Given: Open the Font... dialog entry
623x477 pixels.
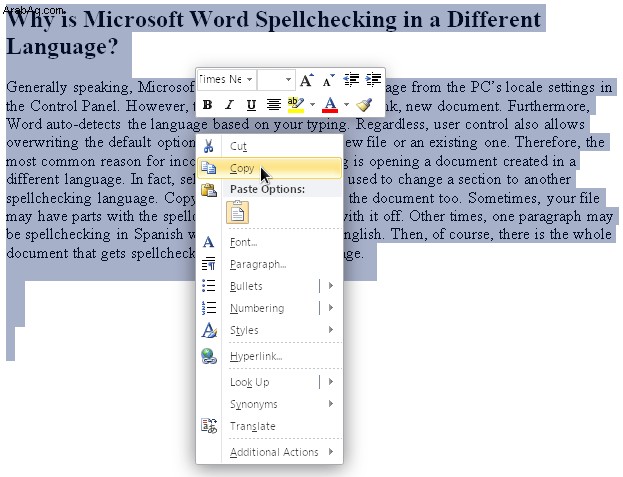Looking at the screenshot, I should tap(269, 242).
